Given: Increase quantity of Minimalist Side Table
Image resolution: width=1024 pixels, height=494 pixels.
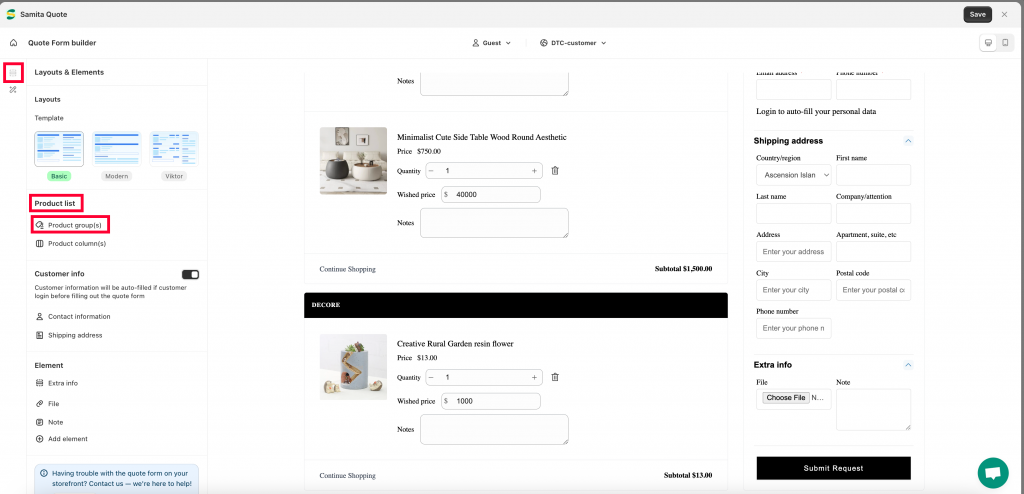Looking at the screenshot, I should coord(534,171).
